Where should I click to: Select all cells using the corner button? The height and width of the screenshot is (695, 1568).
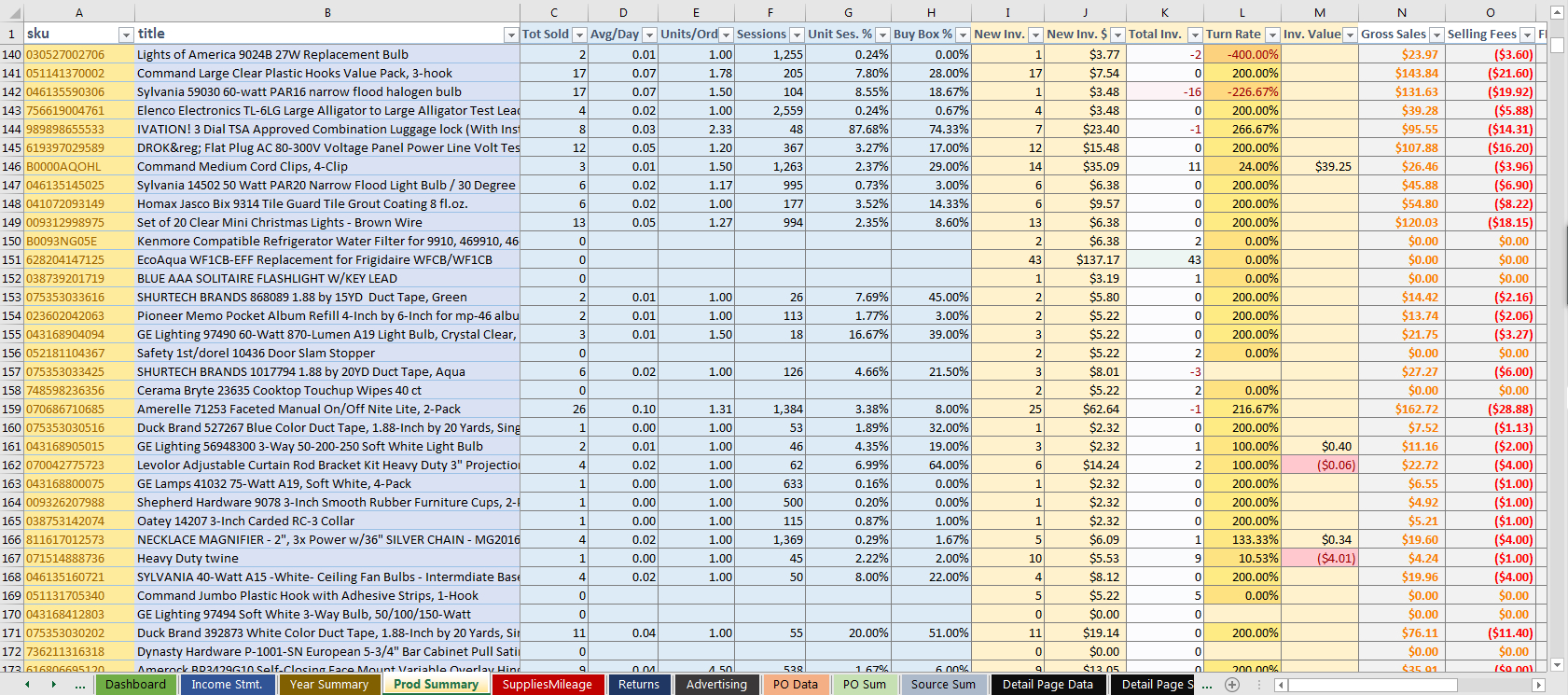11,12
